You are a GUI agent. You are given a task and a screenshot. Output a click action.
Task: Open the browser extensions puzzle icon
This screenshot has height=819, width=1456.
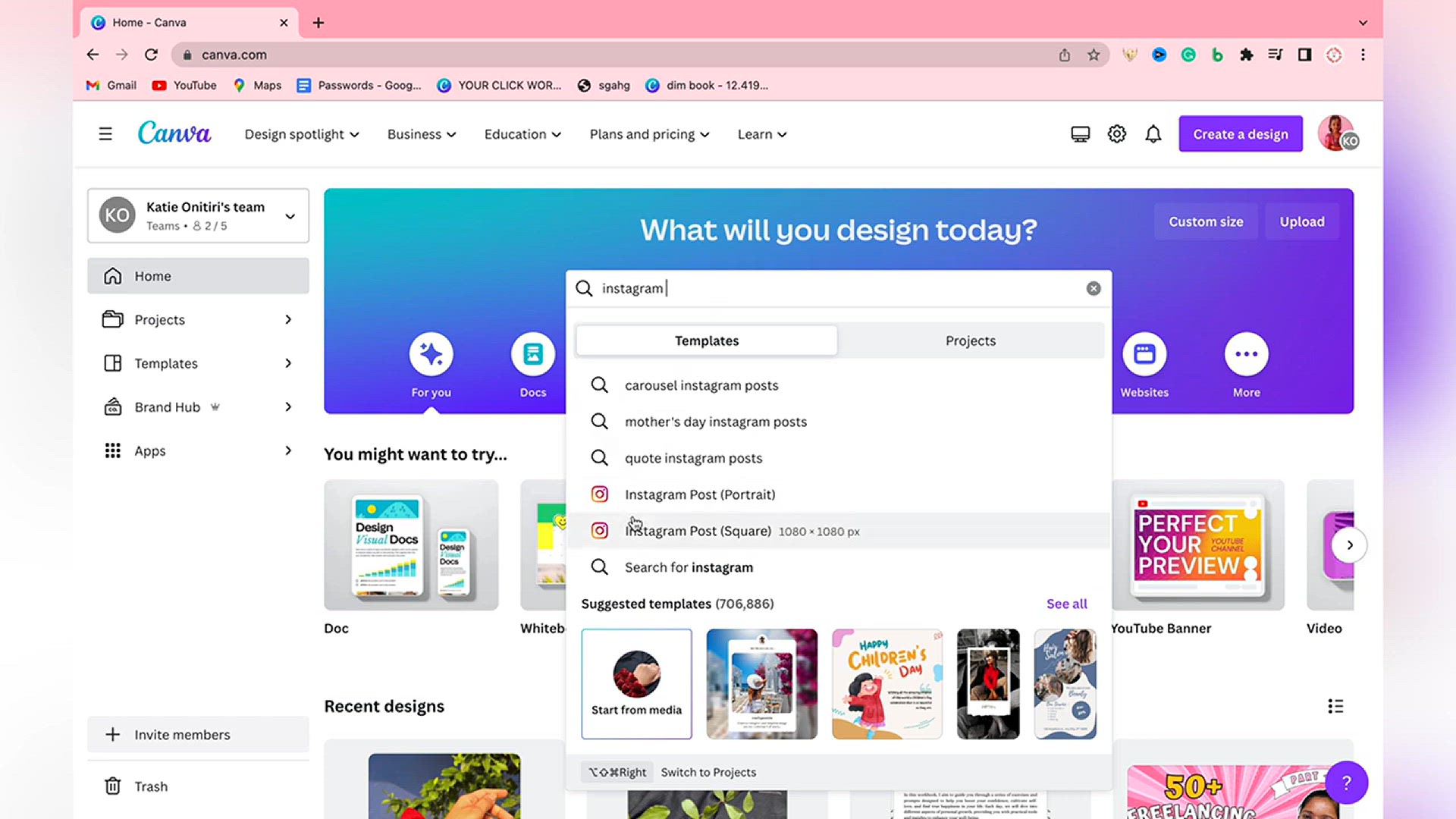(x=1247, y=55)
